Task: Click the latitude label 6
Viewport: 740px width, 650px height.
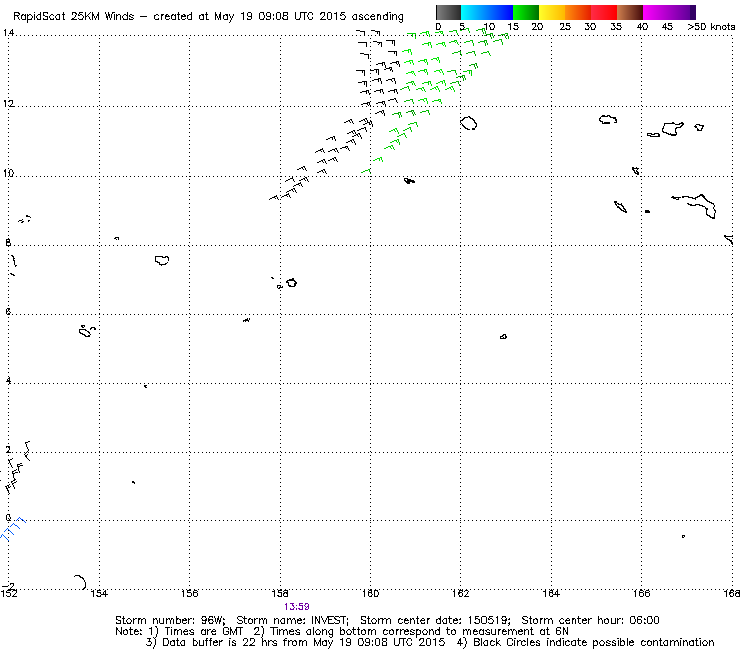Action: [8, 311]
